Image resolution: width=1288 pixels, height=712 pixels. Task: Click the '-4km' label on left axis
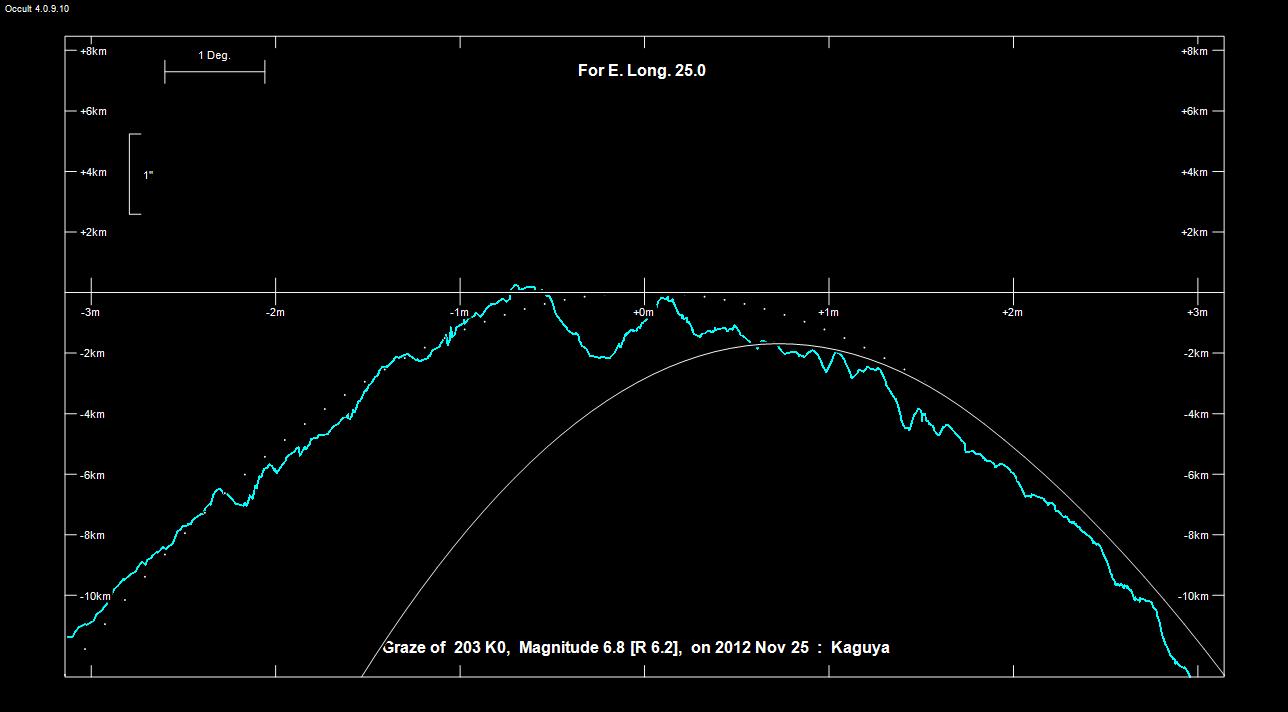click(x=92, y=414)
